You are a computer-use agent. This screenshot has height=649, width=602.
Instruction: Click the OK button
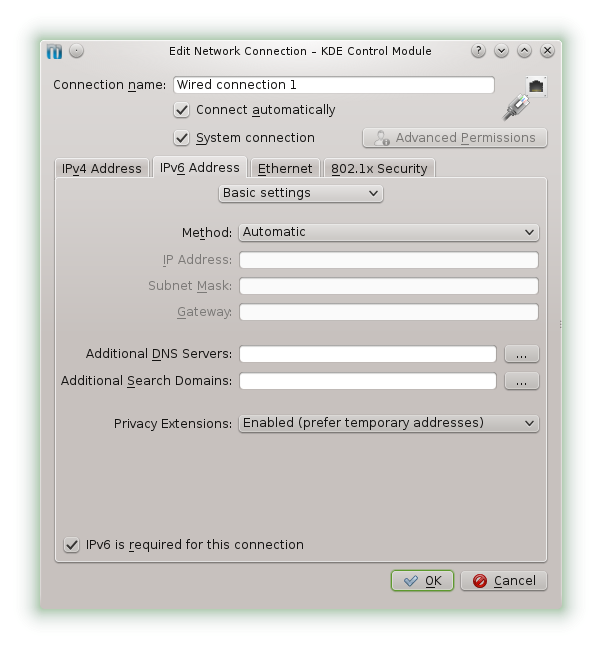(x=422, y=581)
